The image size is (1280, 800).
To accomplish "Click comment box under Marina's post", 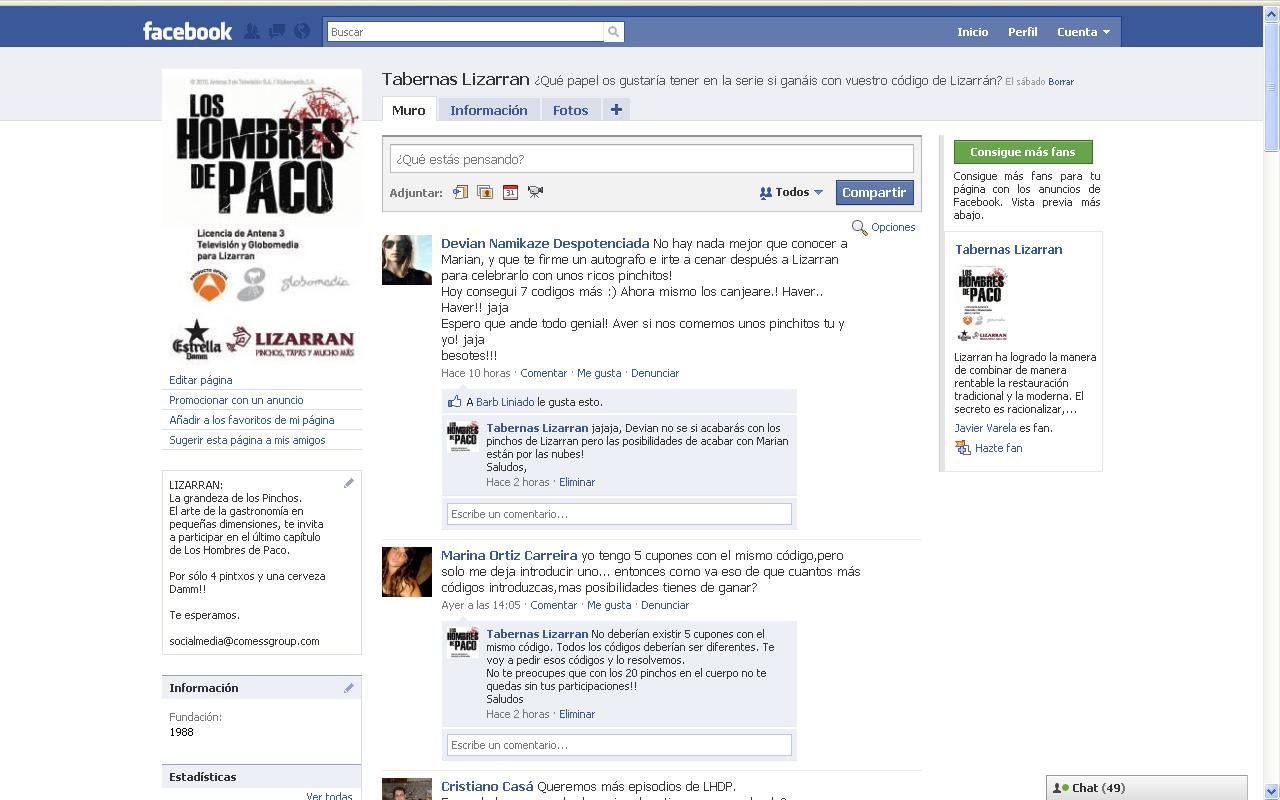I will point(619,745).
